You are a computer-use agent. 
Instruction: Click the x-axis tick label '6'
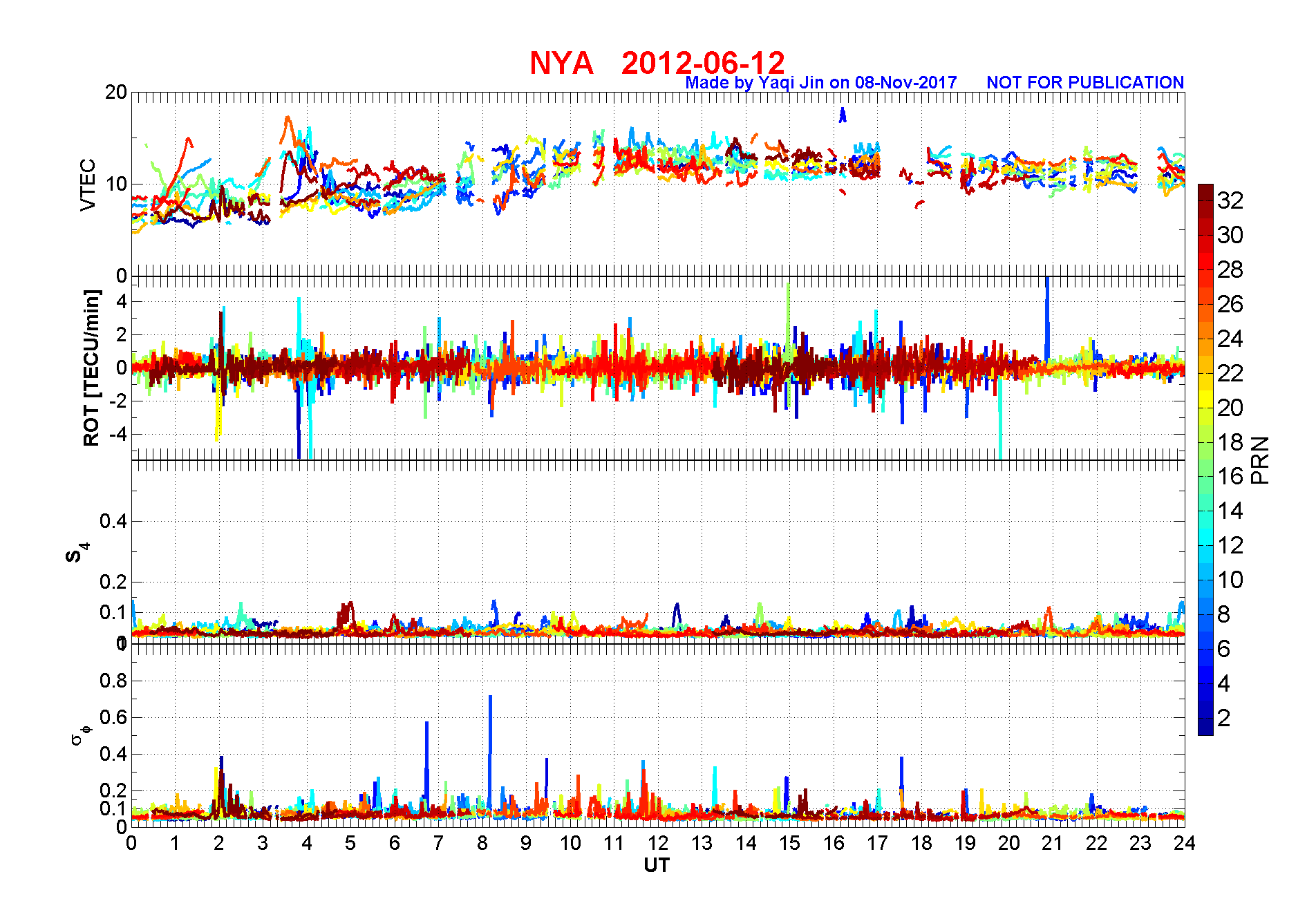point(395,843)
